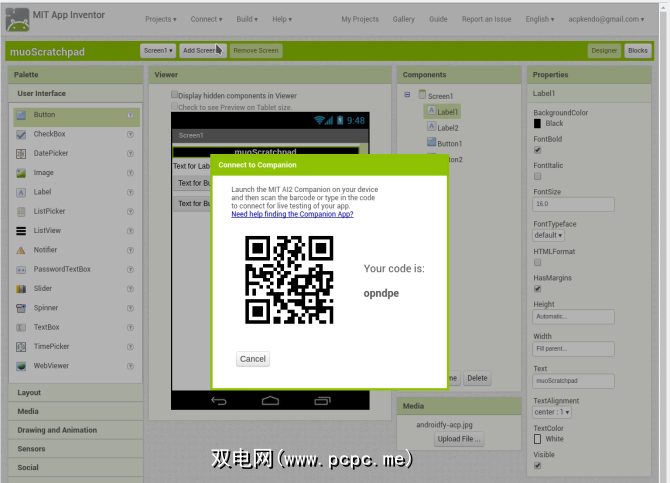Expand the Sensors palette section
670x483 pixels.
click(76, 449)
